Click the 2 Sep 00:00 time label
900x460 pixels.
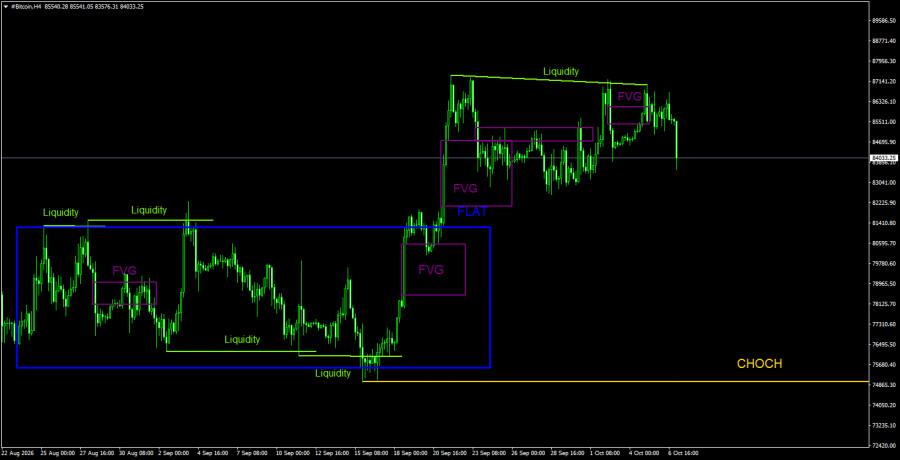coord(174,453)
